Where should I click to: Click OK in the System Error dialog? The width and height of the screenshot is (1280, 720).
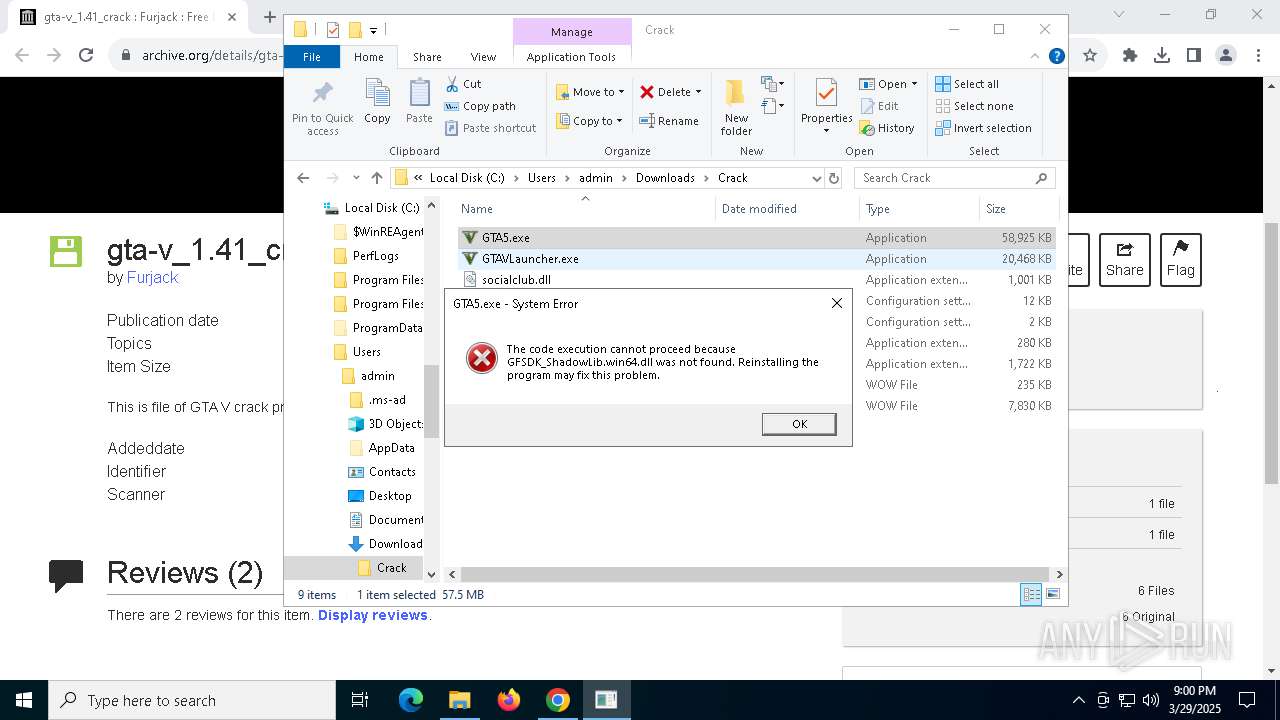pyautogui.click(x=799, y=424)
